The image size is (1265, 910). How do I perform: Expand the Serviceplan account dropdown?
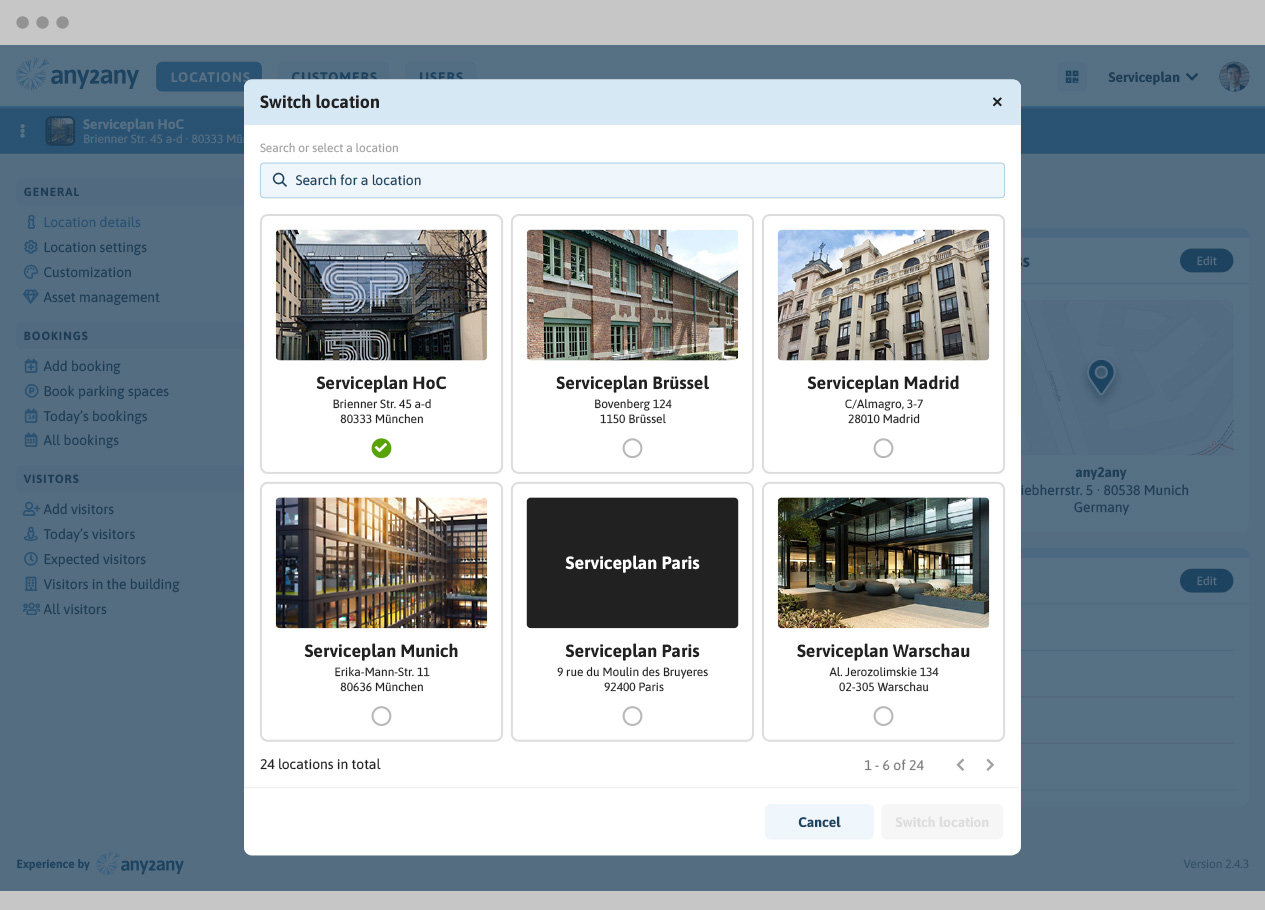pyautogui.click(x=1152, y=77)
